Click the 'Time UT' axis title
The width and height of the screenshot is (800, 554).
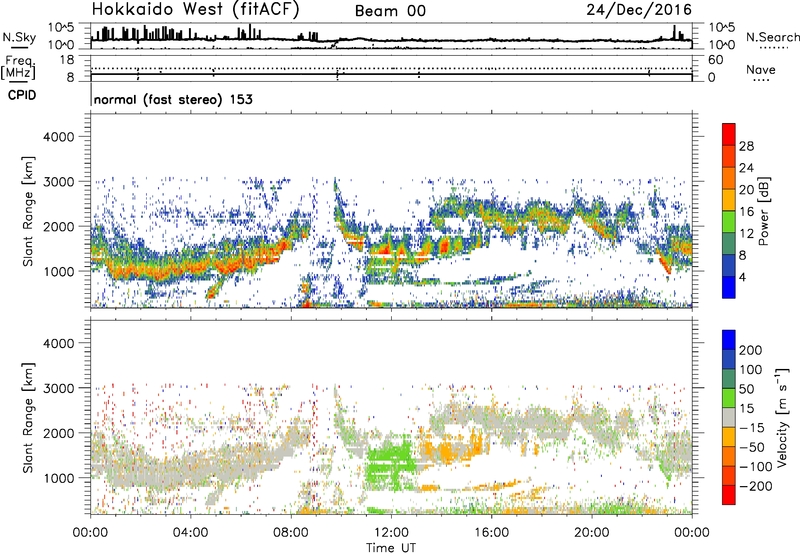tap(391, 548)
